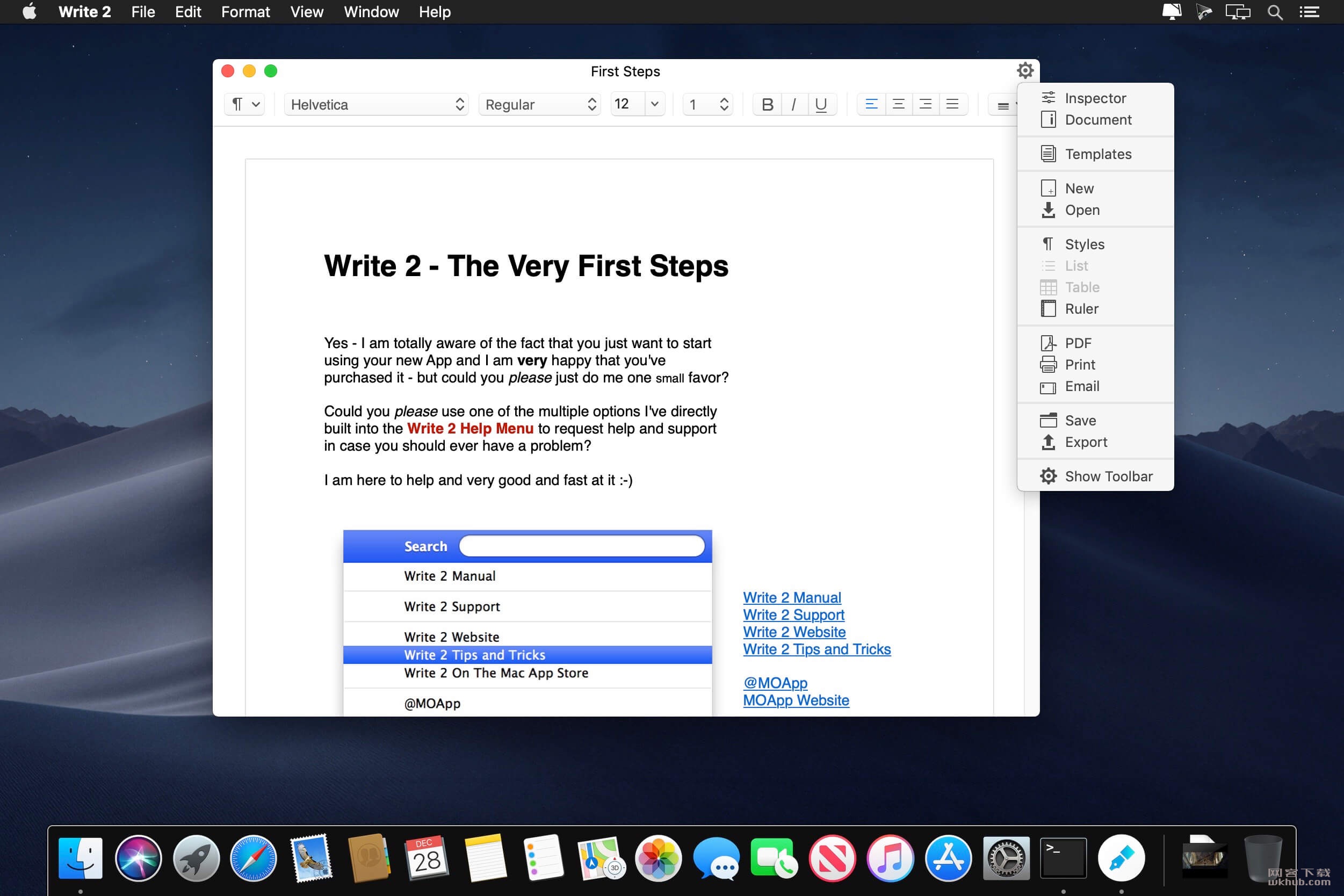Open Launchpad from the Dock

point(196,858)
